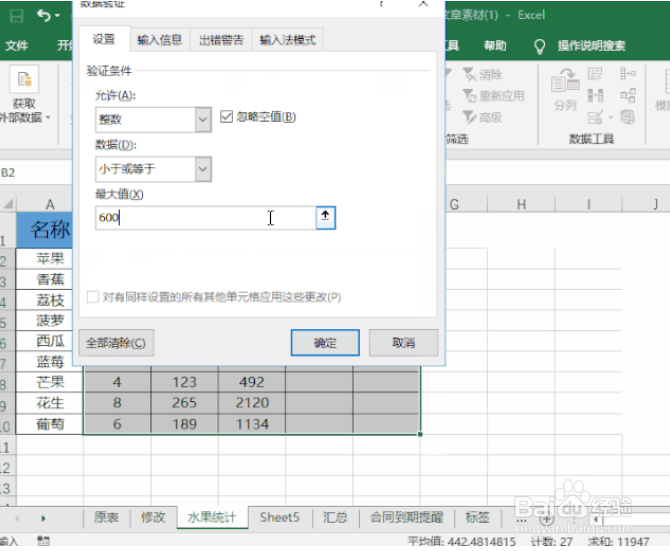Switch to the 输入法模式 dialog tab
This screenshot has width=670, height=551.
[x=287, y=40]
